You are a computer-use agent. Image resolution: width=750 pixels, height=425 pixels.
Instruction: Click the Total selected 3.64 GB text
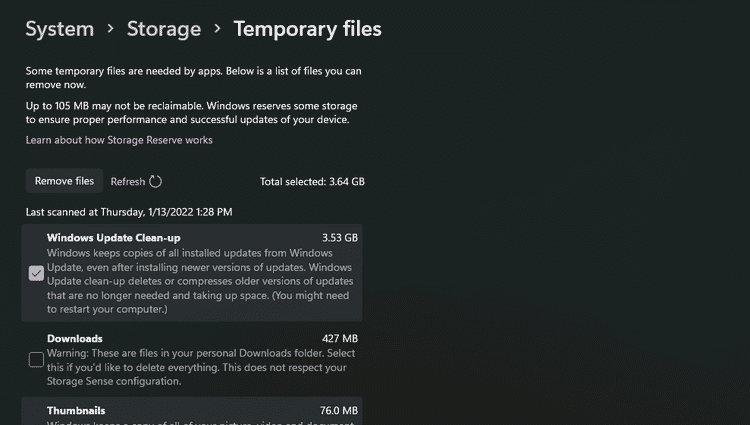point(312,182)
